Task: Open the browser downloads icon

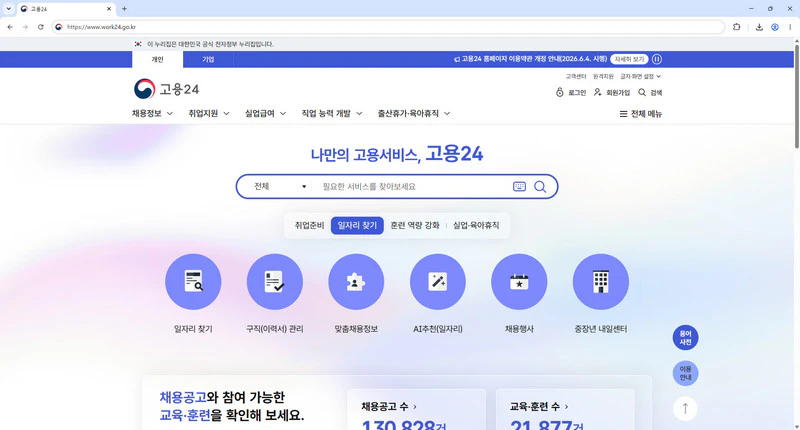Action: point(759,27)
